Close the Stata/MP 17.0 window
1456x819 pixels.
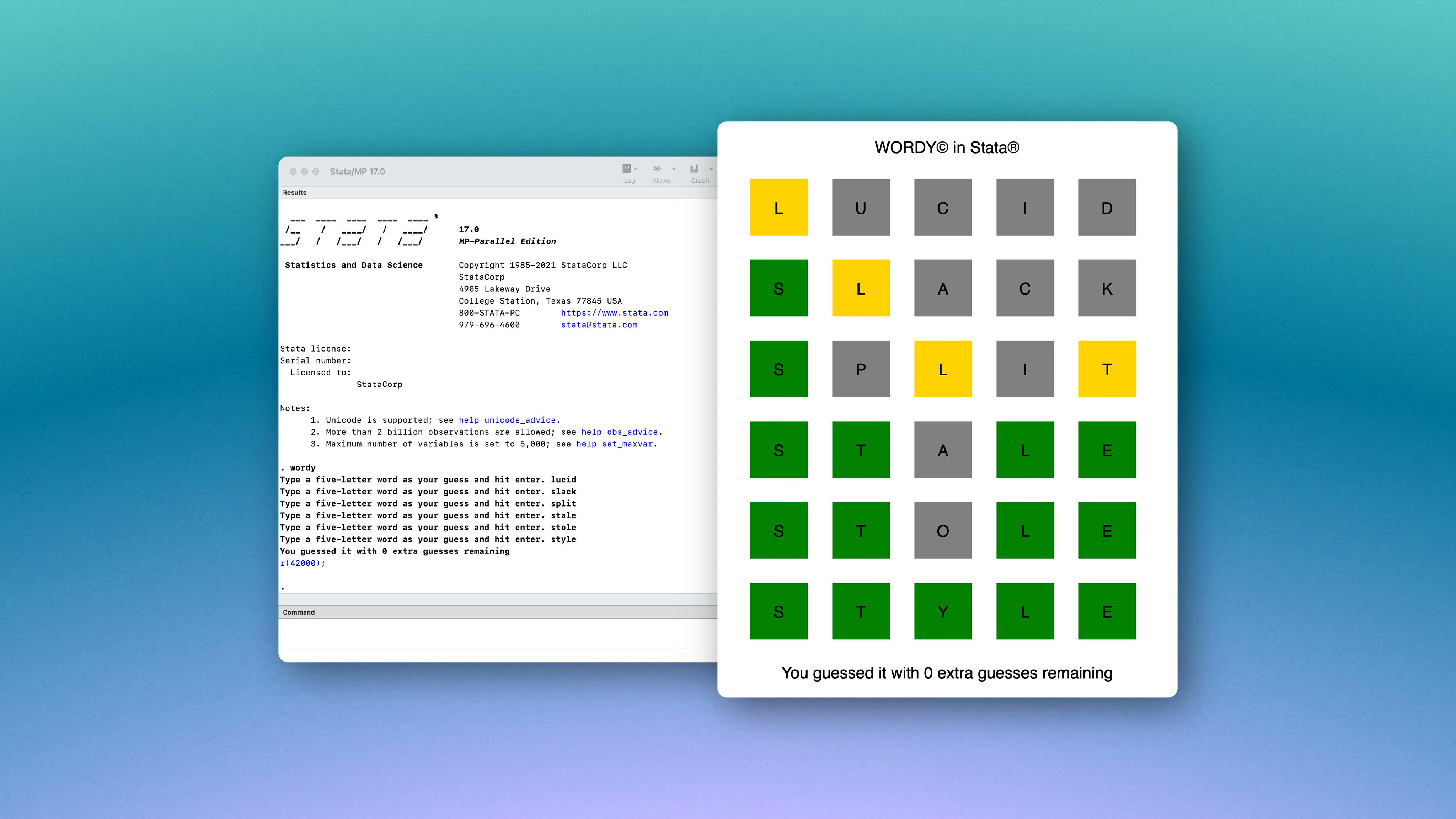click(x=293, y=171)
